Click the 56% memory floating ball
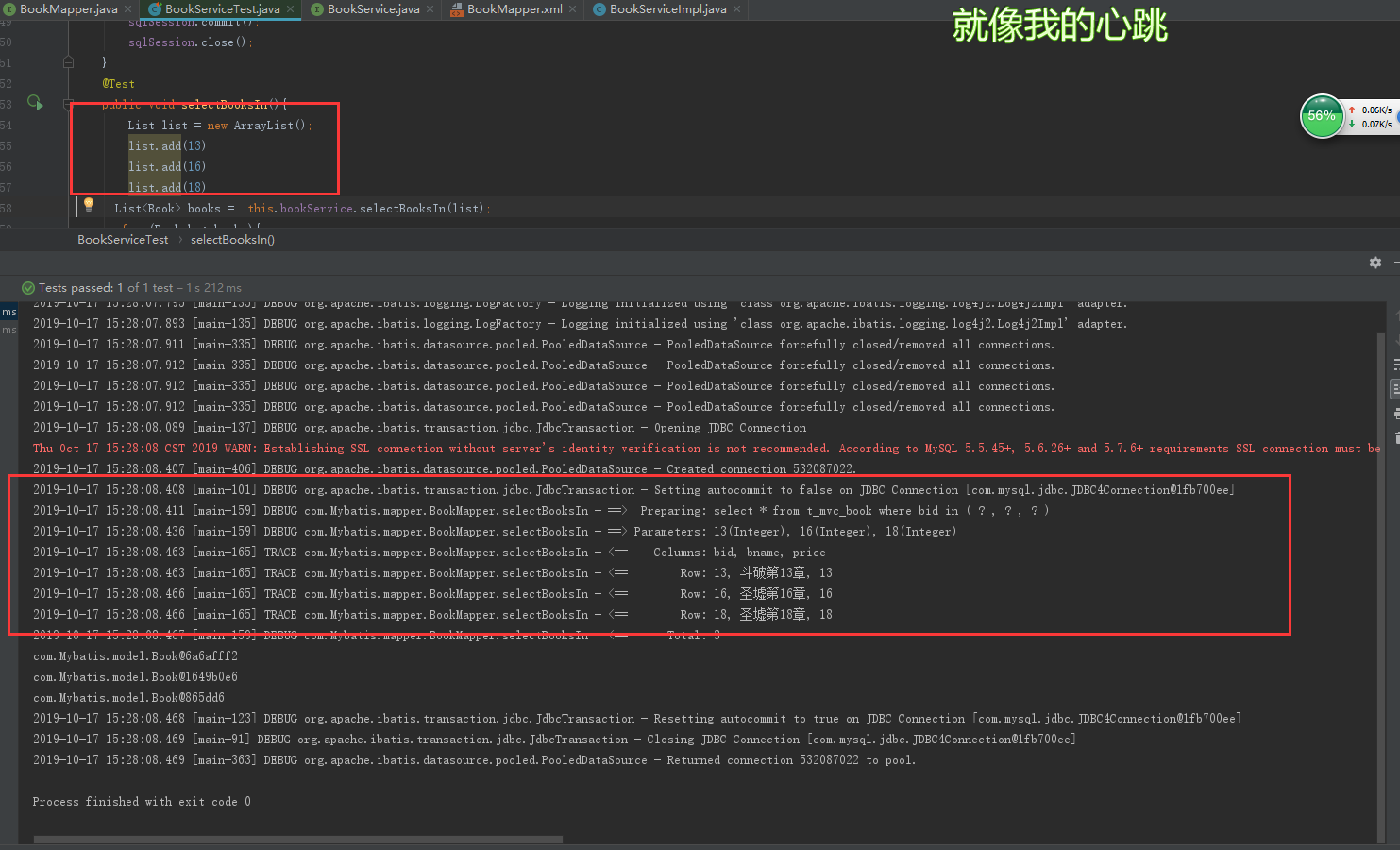The image size is (1400, 850). (x=1322, y=116)
